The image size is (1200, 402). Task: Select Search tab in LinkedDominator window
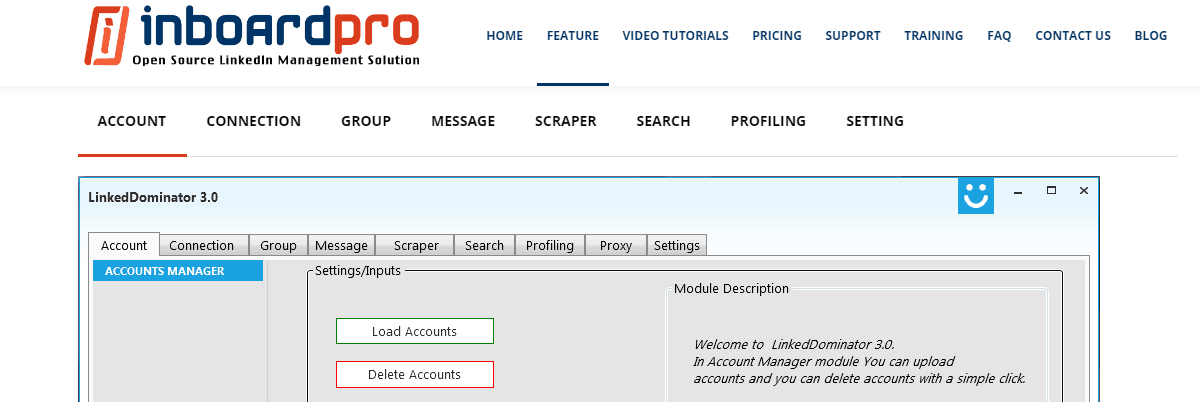tap(485, 245)
